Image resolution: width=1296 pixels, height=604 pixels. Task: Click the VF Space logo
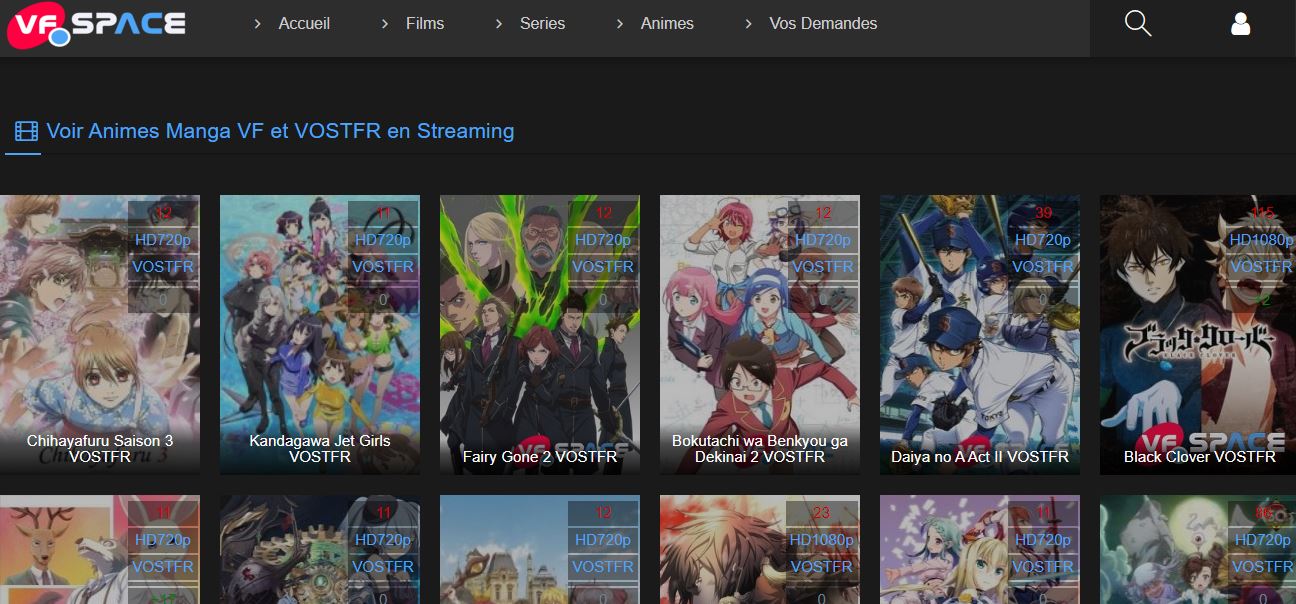[x=97, y=25]
